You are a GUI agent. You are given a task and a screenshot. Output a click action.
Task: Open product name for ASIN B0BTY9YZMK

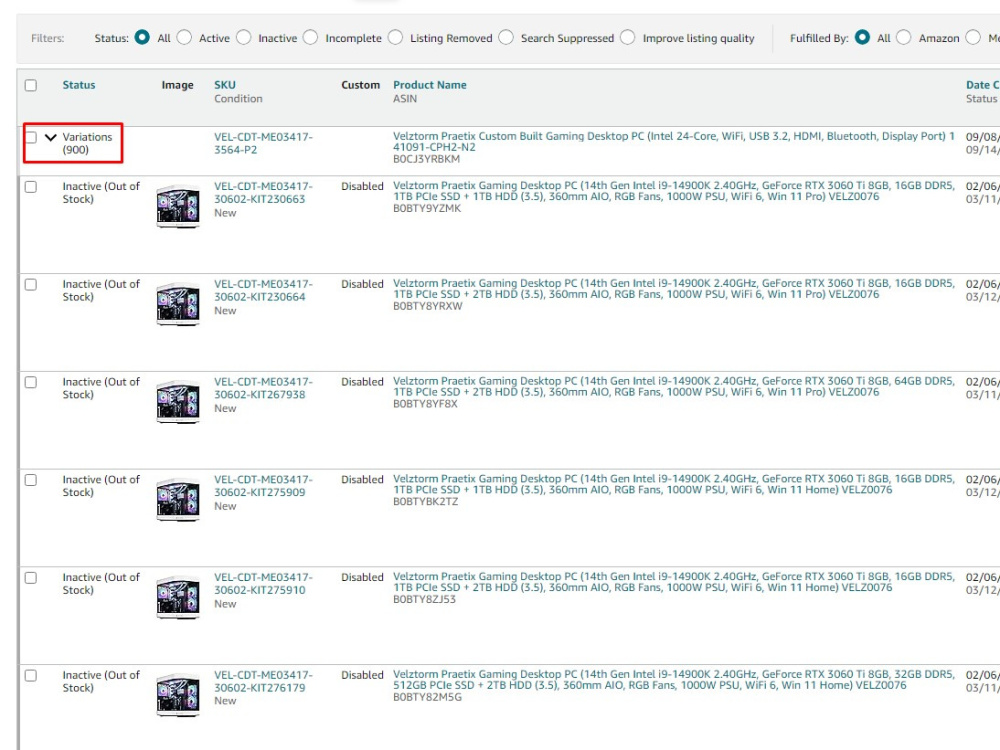coord(673,191)
